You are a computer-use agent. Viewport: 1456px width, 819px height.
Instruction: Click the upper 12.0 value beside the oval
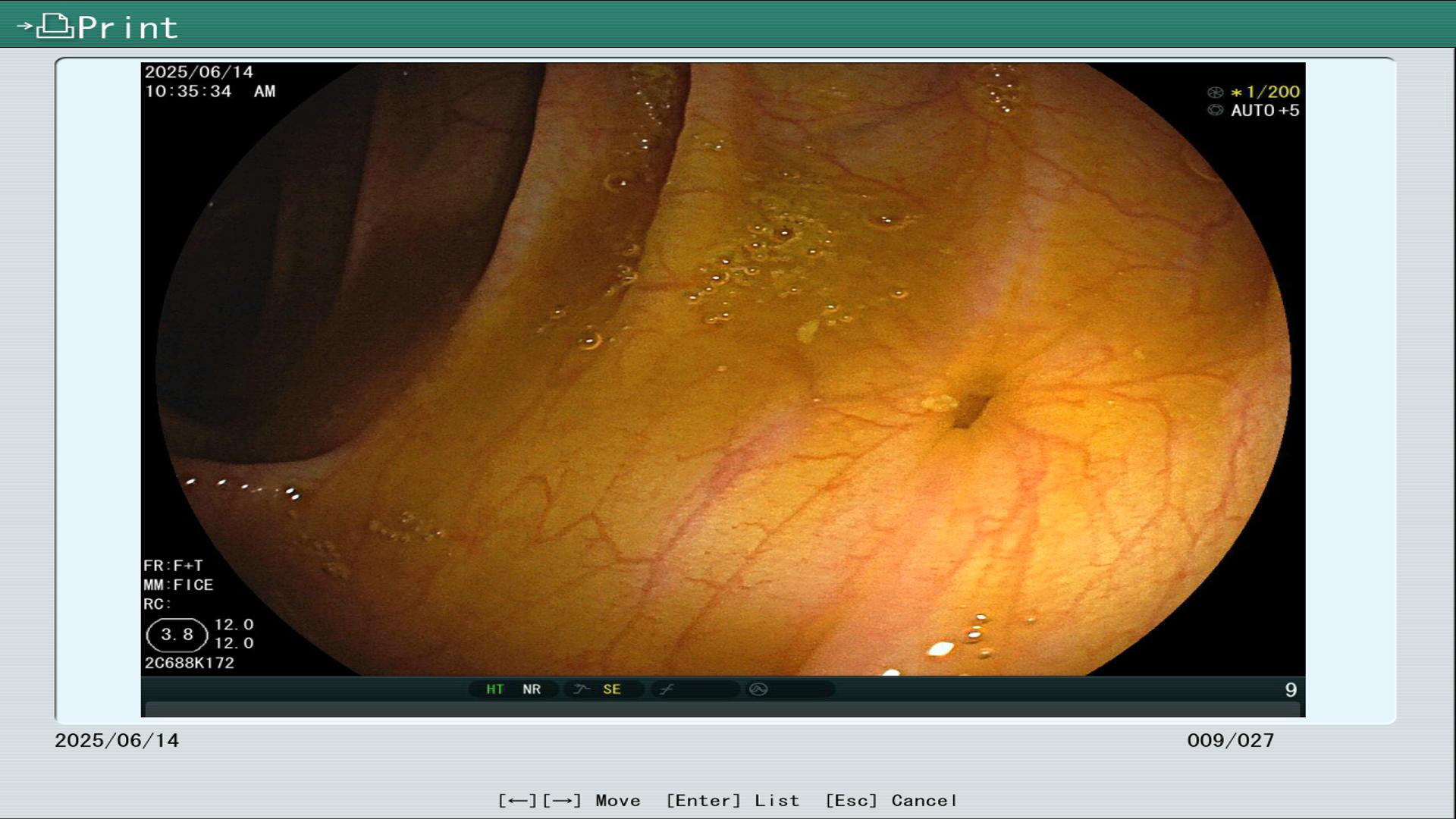[x=234, y=625]
